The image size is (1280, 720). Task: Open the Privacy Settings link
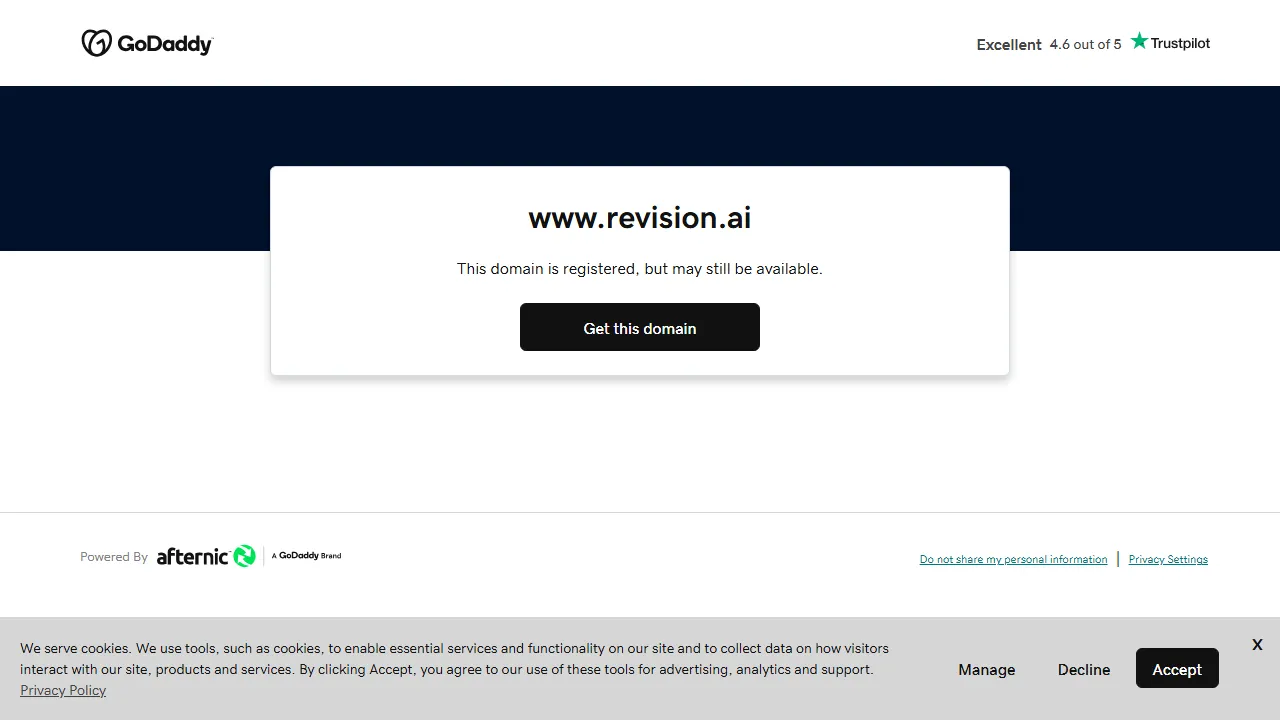pyautogui.click(x=1167, y=559)
